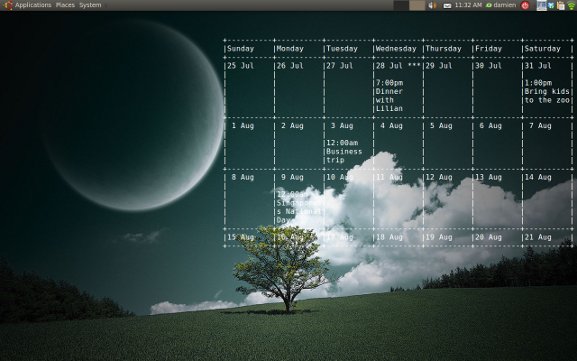Click the 7:00pm Dinner with Lilian event
The width and height of the screenshot is (577, 361).
click(x=389, y=96)
